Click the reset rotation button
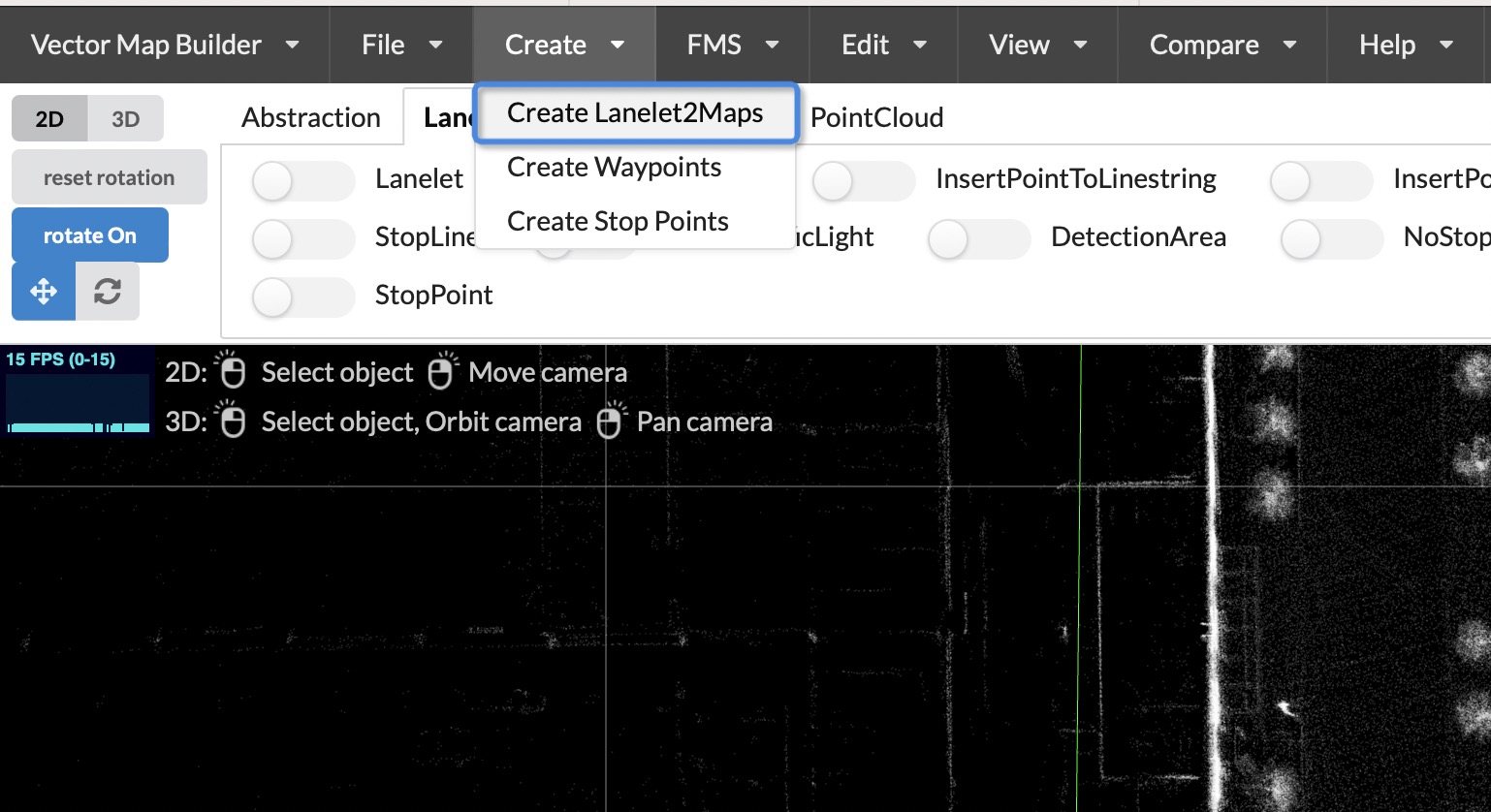This screenshot has height=812, width=1491. click(x=110, y=177)
